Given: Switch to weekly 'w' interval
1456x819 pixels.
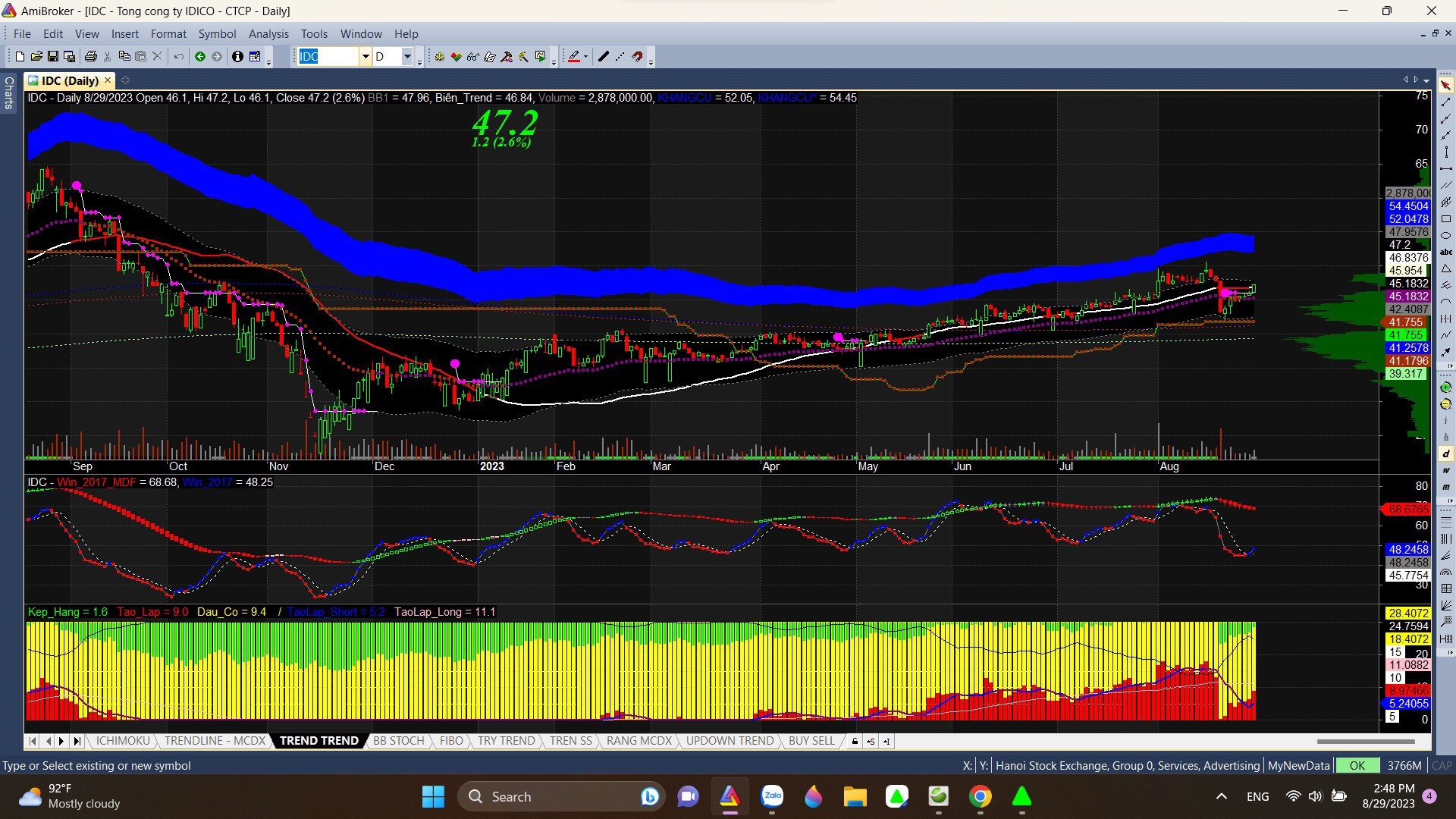Looking at the screenshot, I should (x=1445, y=470).
